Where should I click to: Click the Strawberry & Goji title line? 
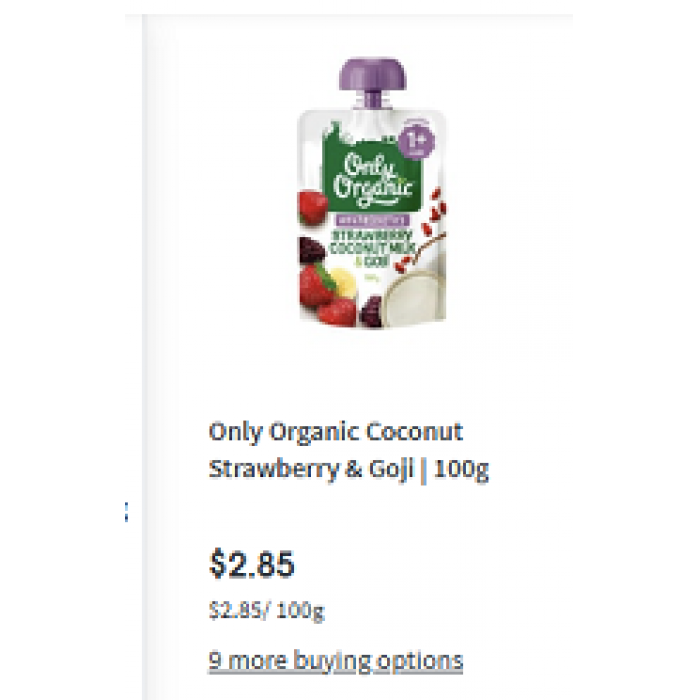(x=310, y=469)
